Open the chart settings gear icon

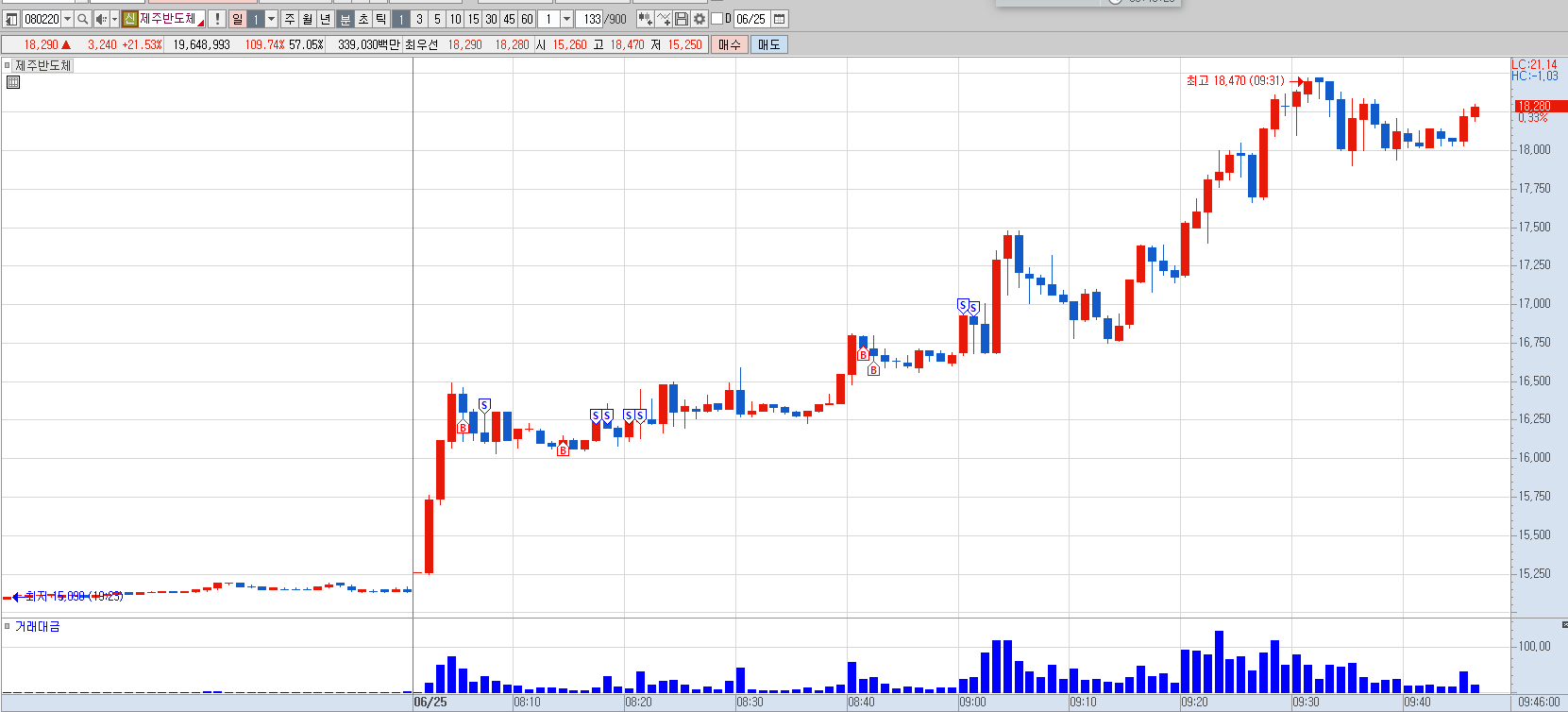click(700, 19)
